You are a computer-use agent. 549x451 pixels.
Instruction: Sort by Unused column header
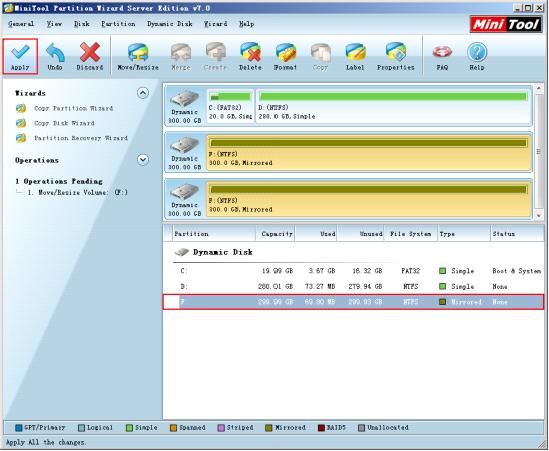click(361, 234)
